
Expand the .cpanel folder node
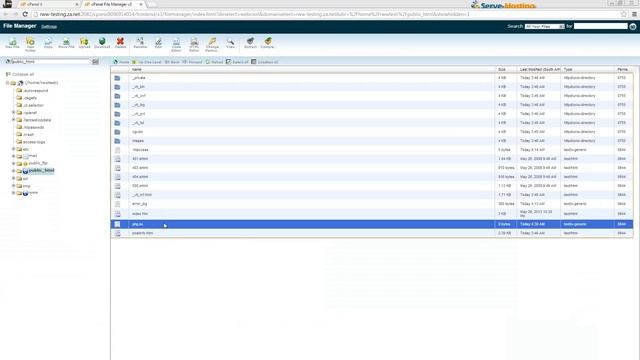click(13, 112)
